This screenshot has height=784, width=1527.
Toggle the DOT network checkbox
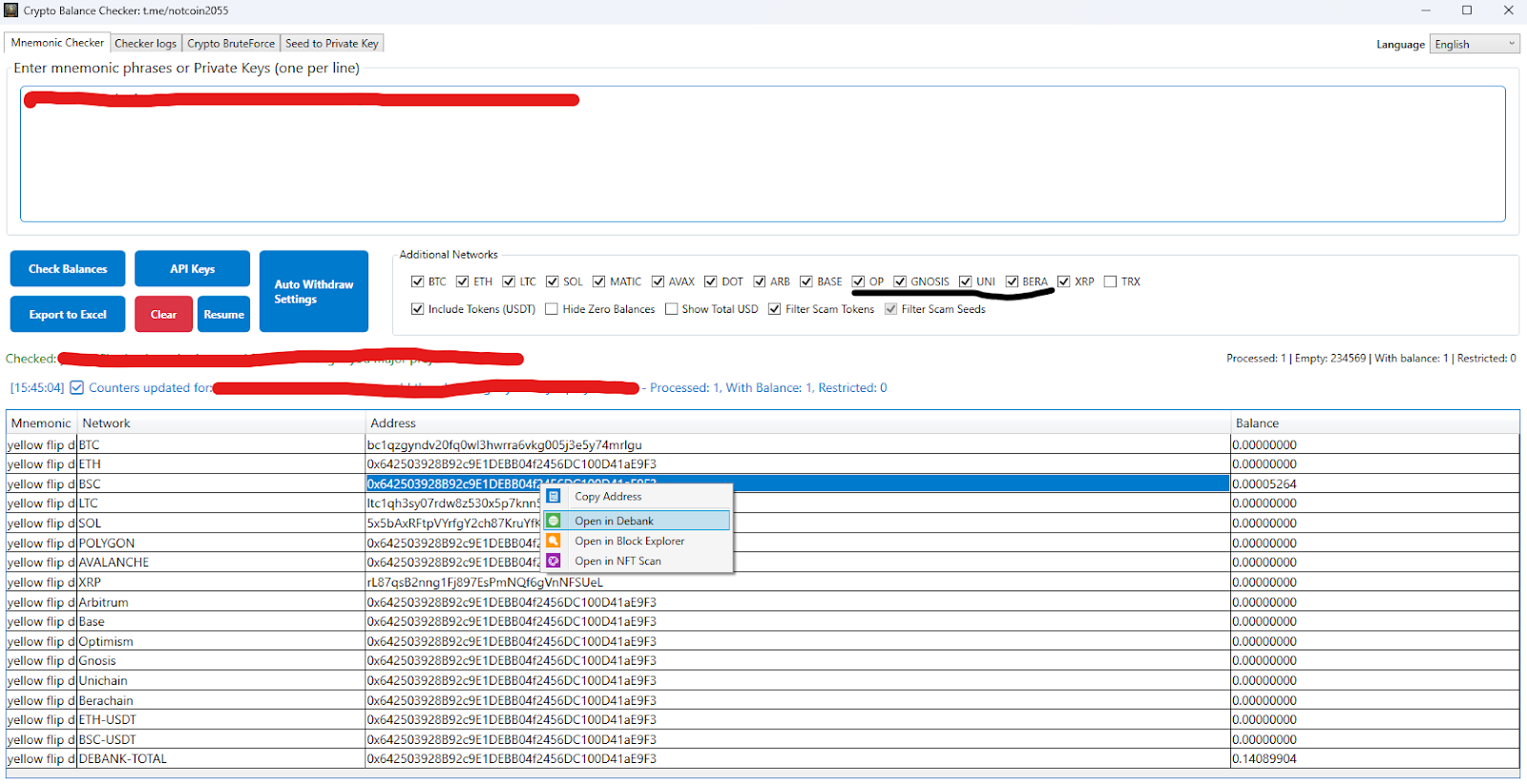[710, 281]
